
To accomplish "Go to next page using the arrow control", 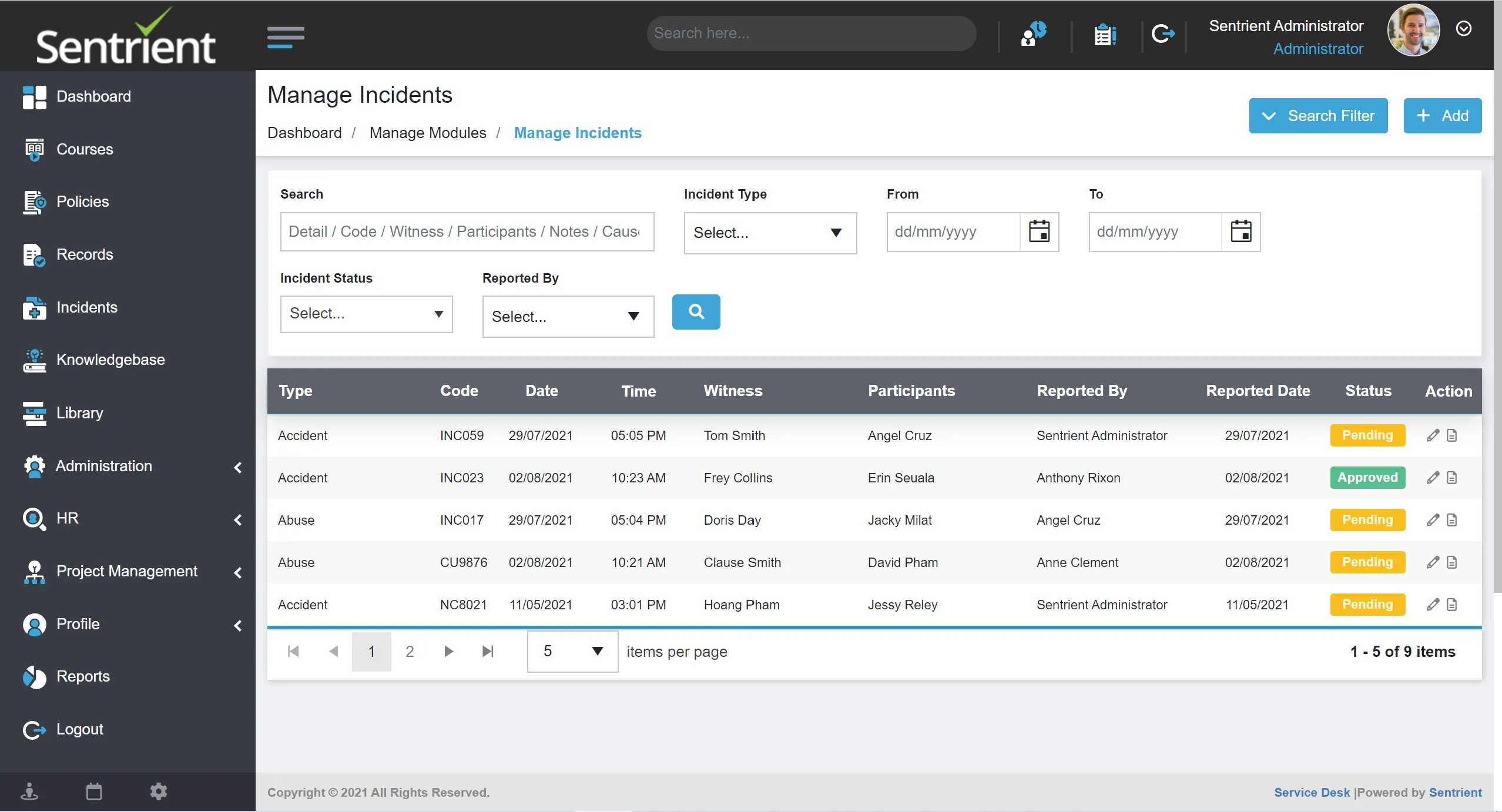I will point(448,651).
